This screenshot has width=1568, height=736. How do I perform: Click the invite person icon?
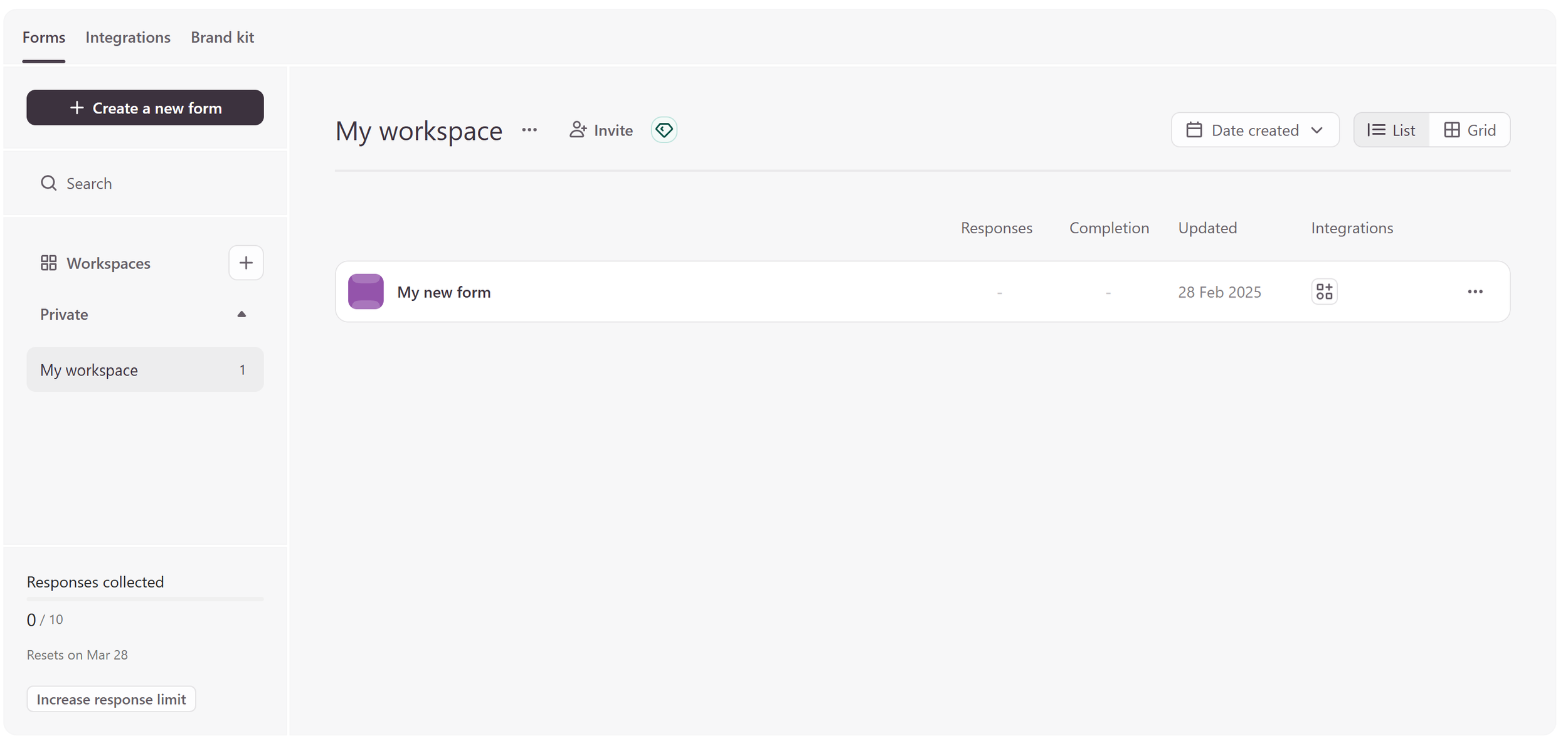click(578, 130)
